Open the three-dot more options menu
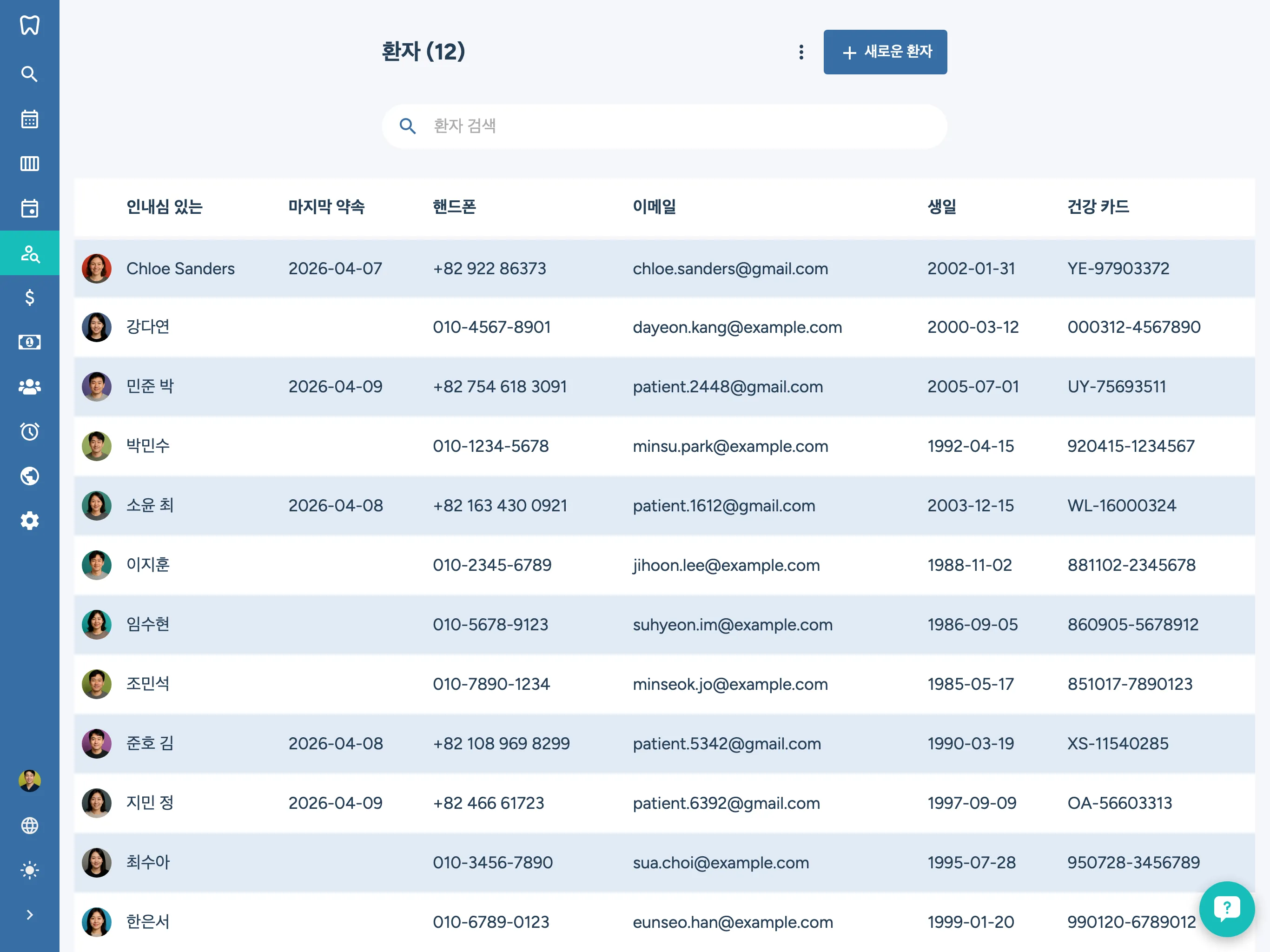The image size is (1270, 952). [801, 52]
